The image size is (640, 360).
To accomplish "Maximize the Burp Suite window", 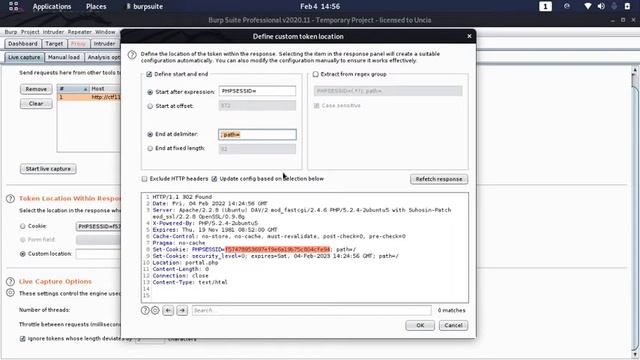I will [623, 20].
